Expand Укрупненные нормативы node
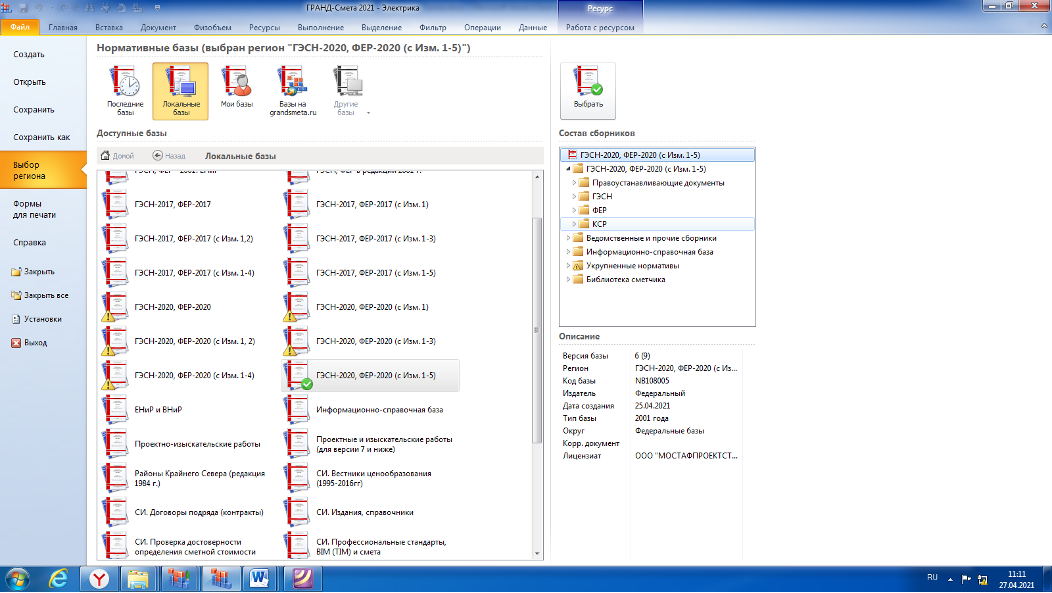Image resolution: width=1052 pixels, height=593 pixels. click(568, 266)
